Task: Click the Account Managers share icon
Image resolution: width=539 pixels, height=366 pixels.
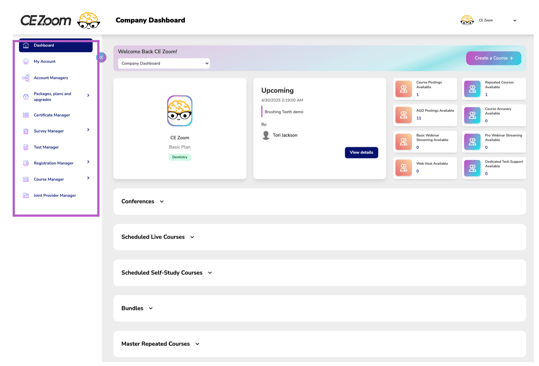Action: [x=26, y=78]
